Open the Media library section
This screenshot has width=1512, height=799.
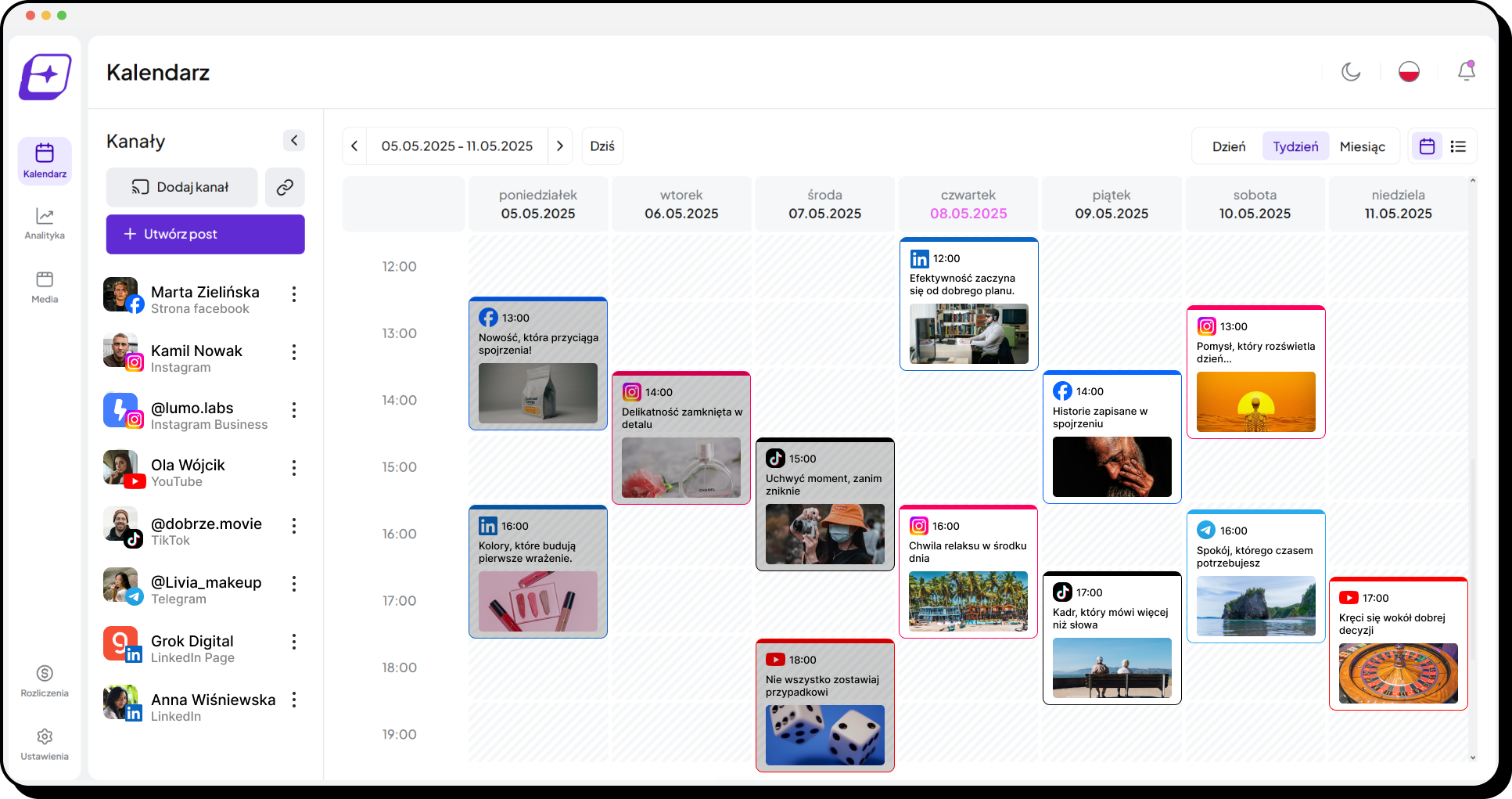[x=45, y=287]
